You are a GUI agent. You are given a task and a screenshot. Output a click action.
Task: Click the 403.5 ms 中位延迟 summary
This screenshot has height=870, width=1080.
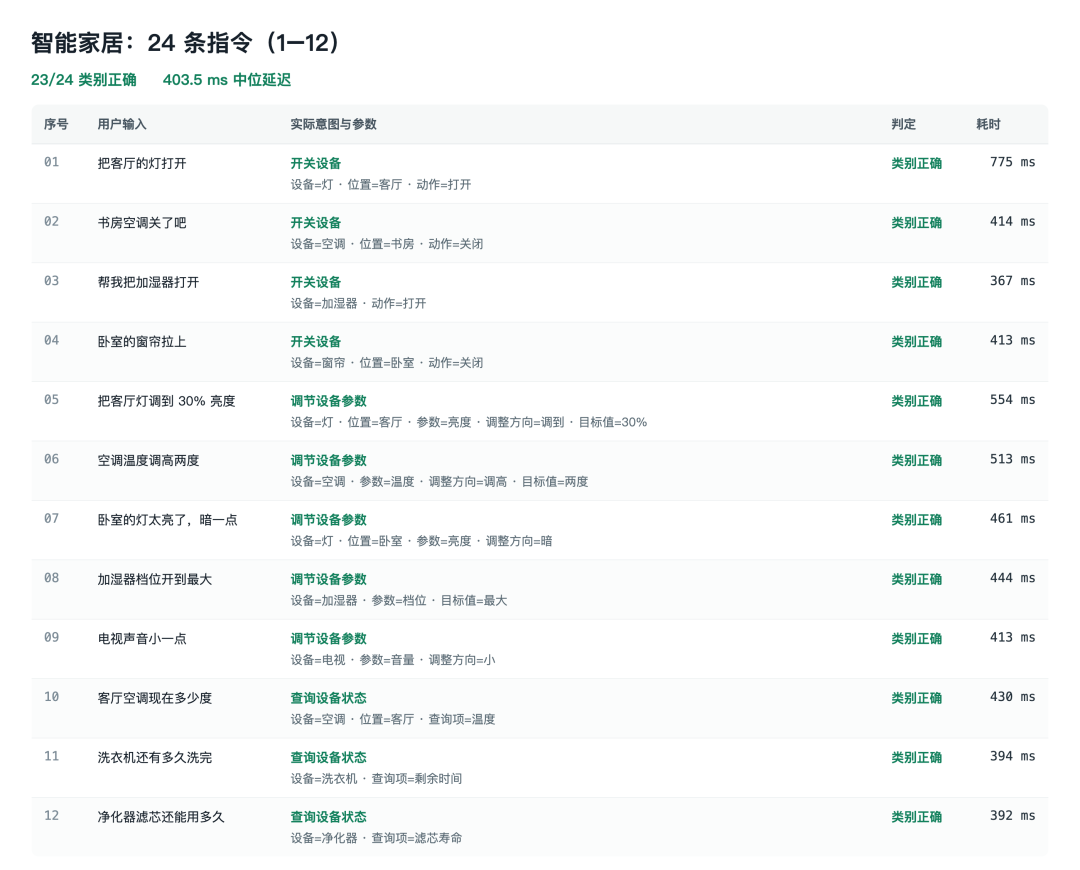pos(227,80)
